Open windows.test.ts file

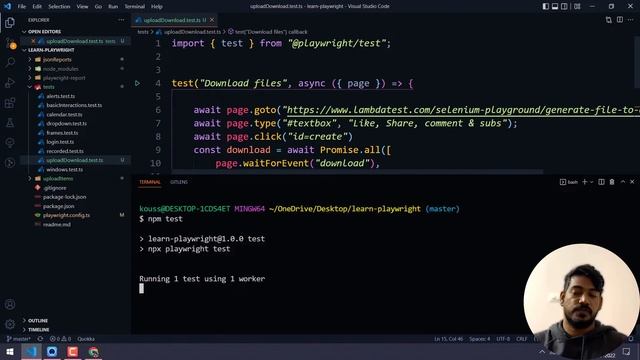(x=64, y=169)
